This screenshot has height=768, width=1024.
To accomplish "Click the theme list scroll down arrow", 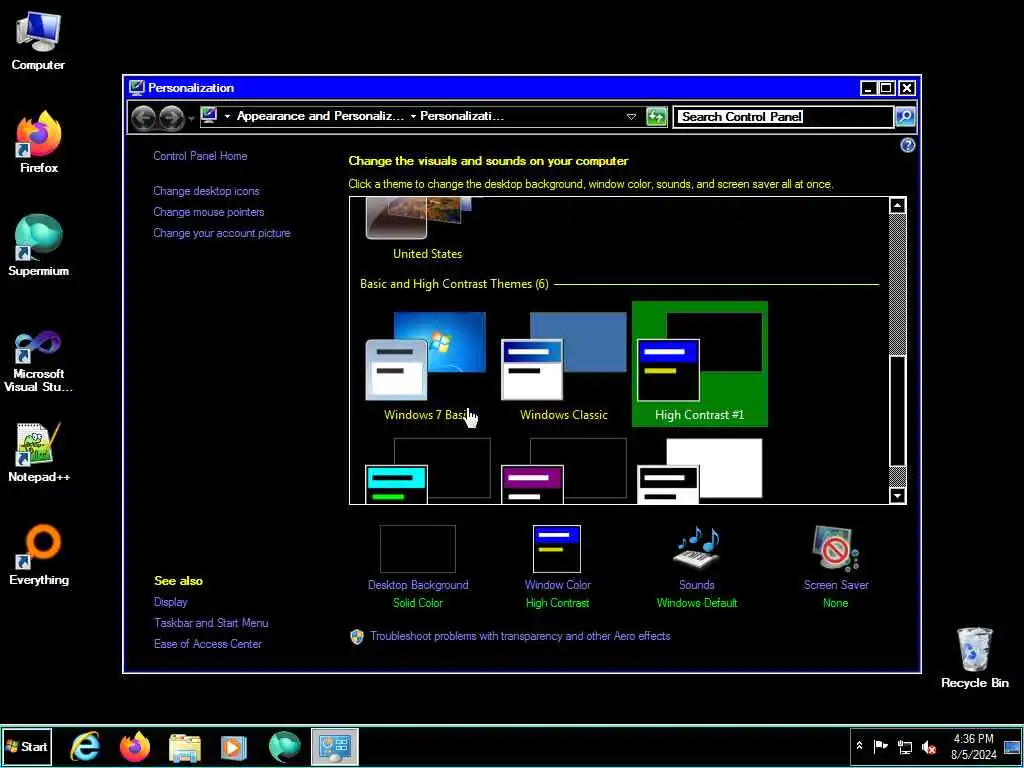I will pos(897,496).
